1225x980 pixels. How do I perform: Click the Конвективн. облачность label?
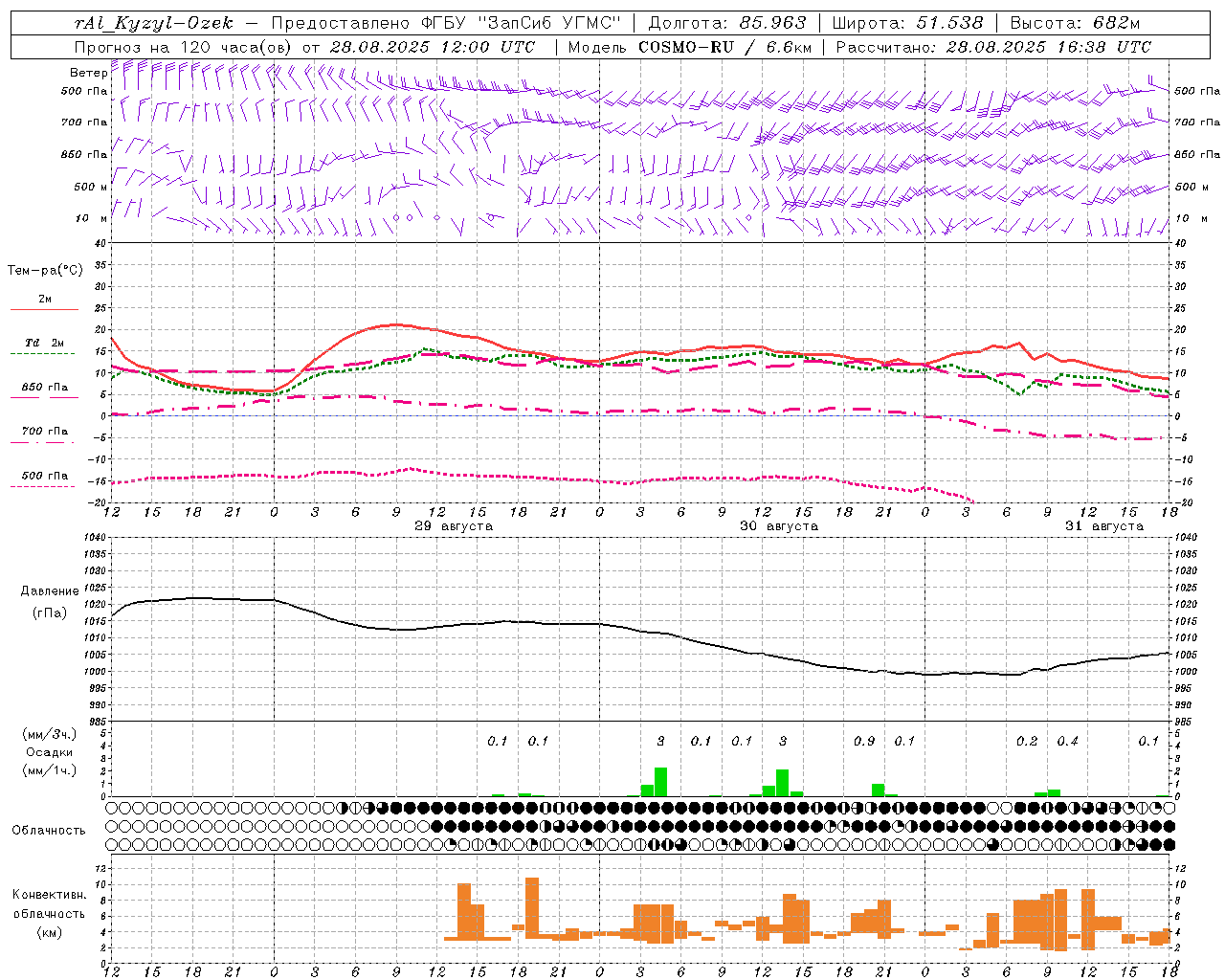[49, 904]
